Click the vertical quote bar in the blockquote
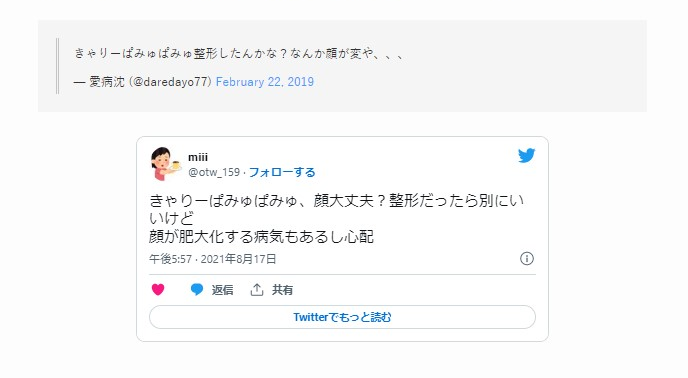 click(57, 66)
